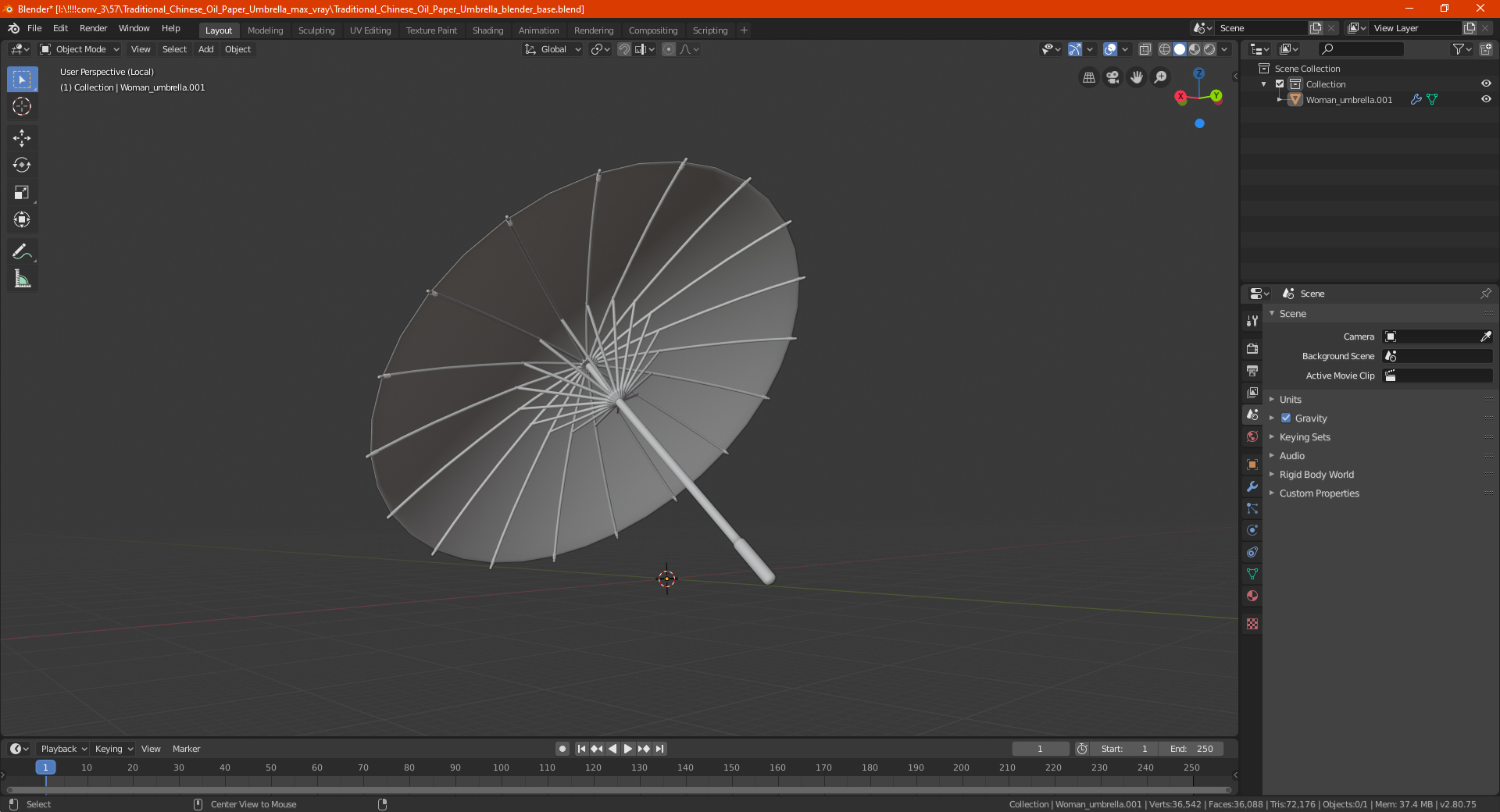
Task: Open the Object properties tab
Action: click(1252, 465)
